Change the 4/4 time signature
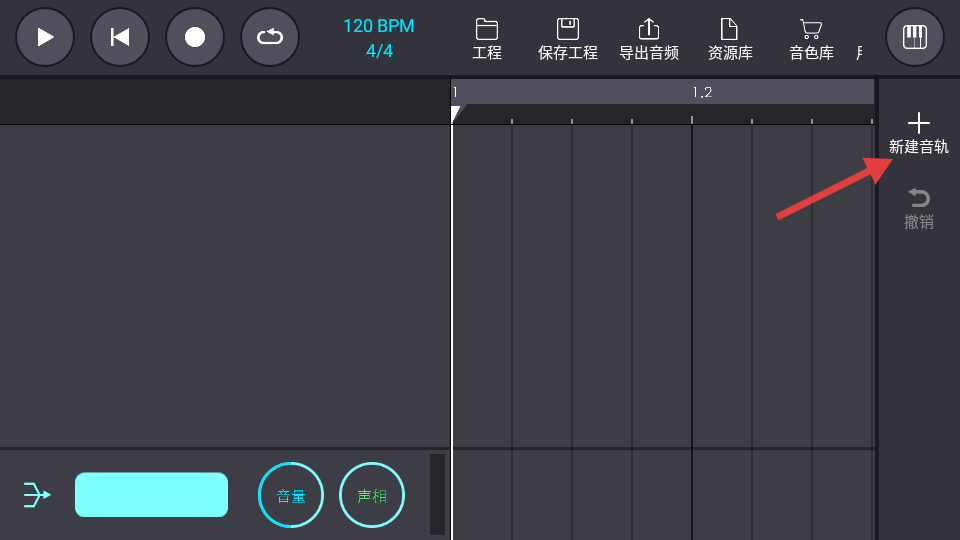960x540 pixels. [379, 51]
